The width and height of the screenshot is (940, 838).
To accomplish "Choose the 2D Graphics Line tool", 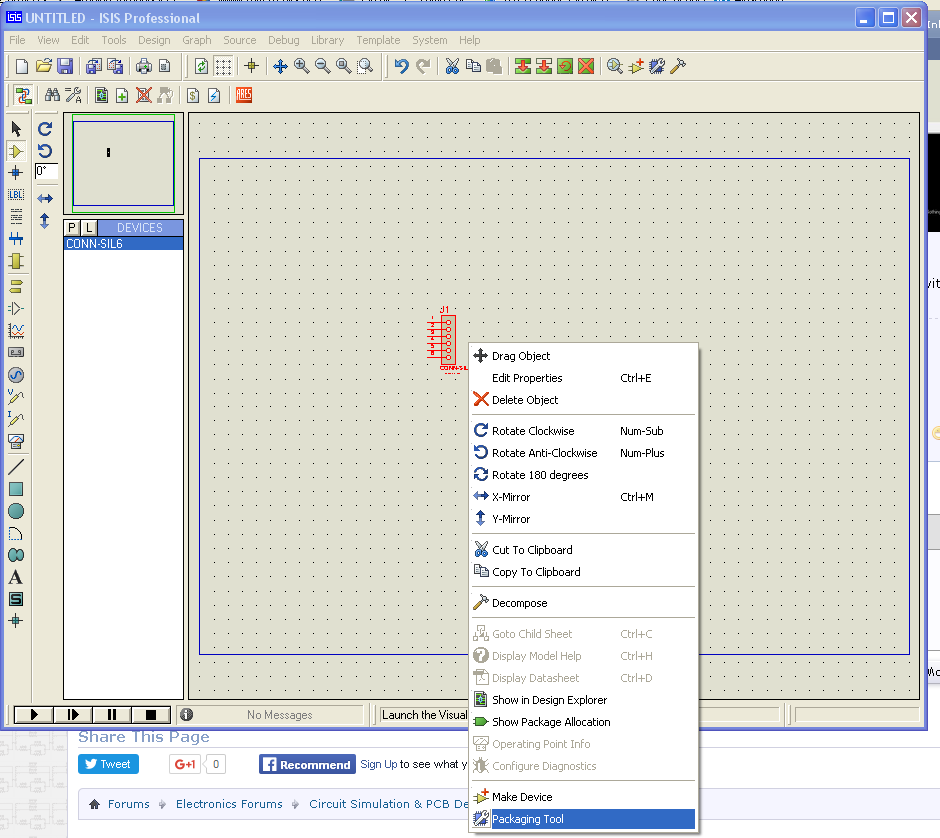I will (16, 466).
